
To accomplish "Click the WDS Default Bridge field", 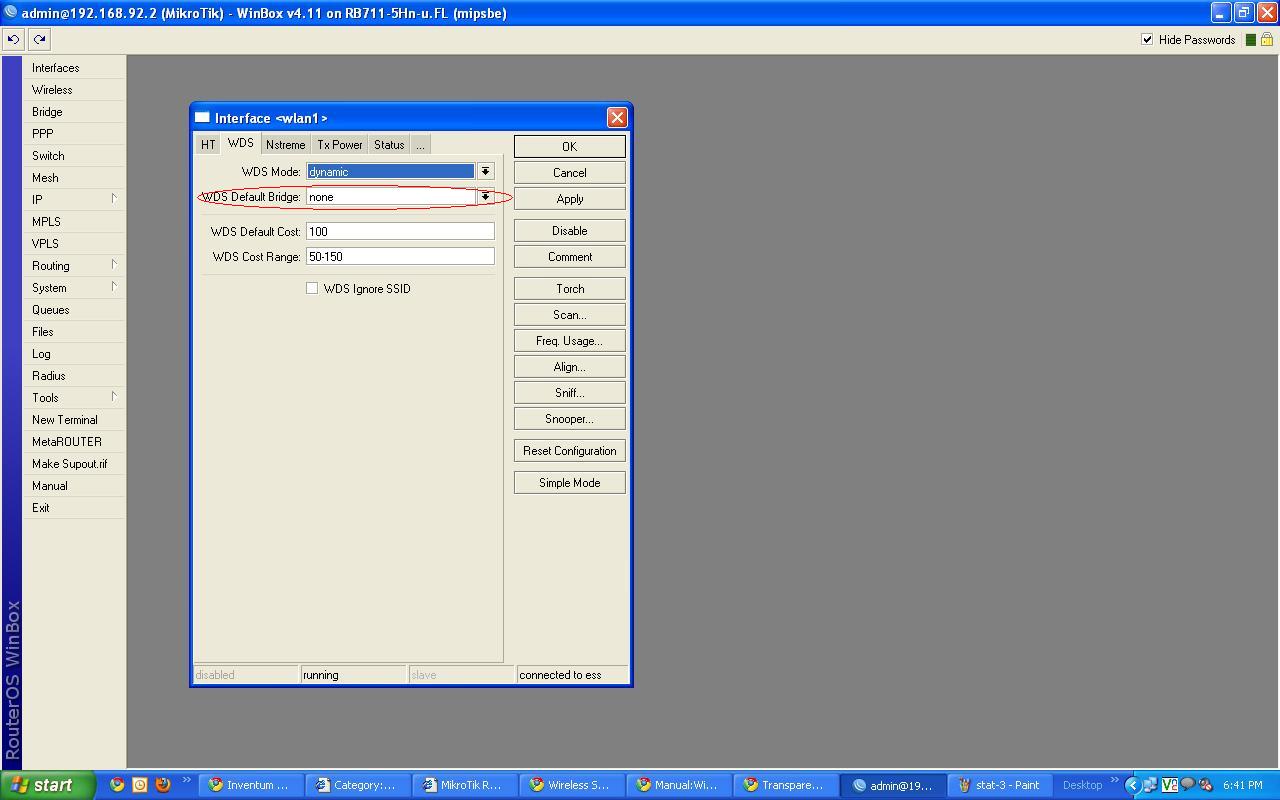I will click(x=391, y=197).
